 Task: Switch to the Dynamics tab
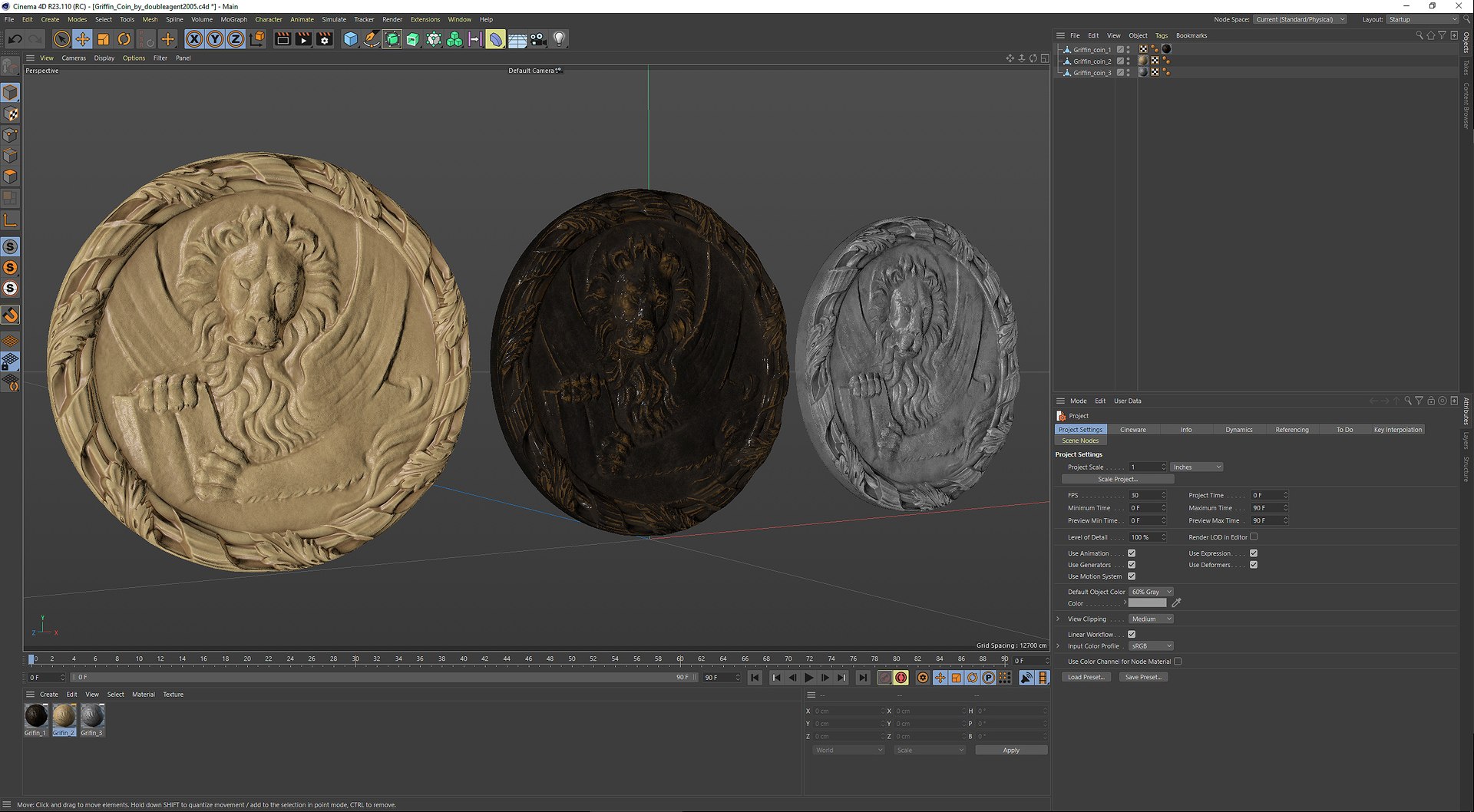(x=1238, y=430)
